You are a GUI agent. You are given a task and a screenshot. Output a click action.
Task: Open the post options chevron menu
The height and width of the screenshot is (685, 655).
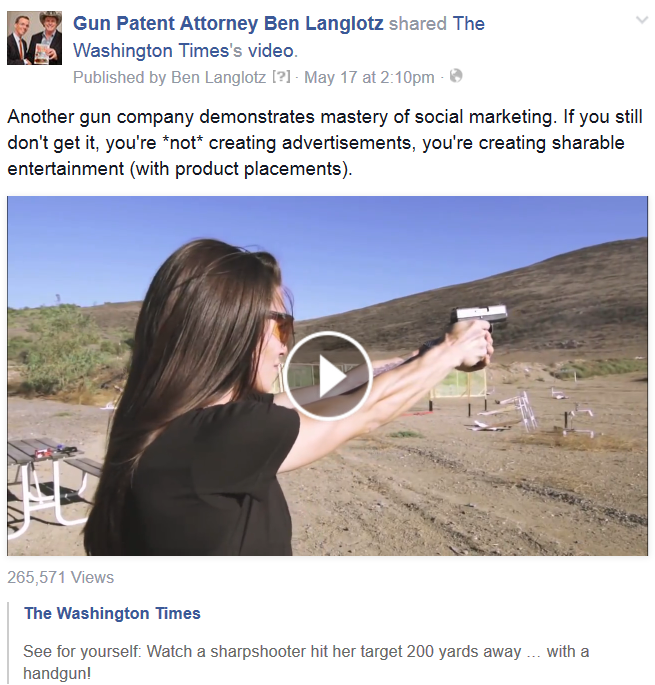point(641,20)
